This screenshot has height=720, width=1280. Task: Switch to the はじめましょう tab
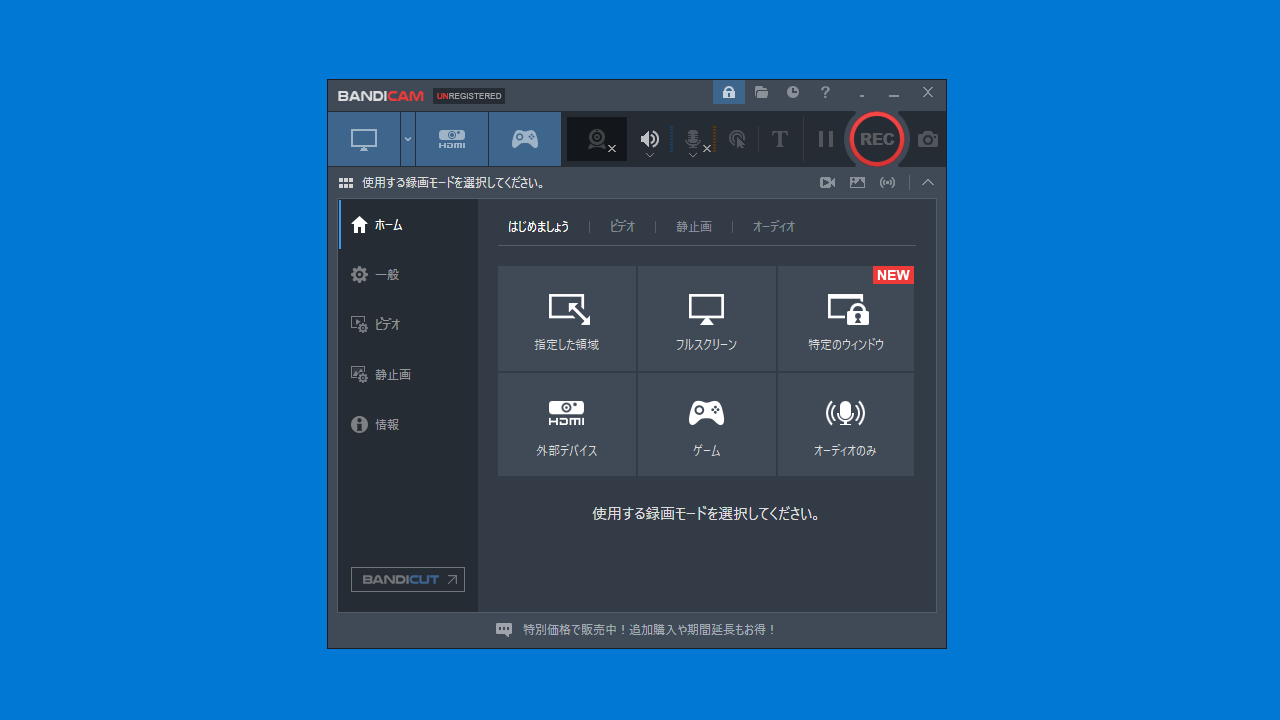539,227
